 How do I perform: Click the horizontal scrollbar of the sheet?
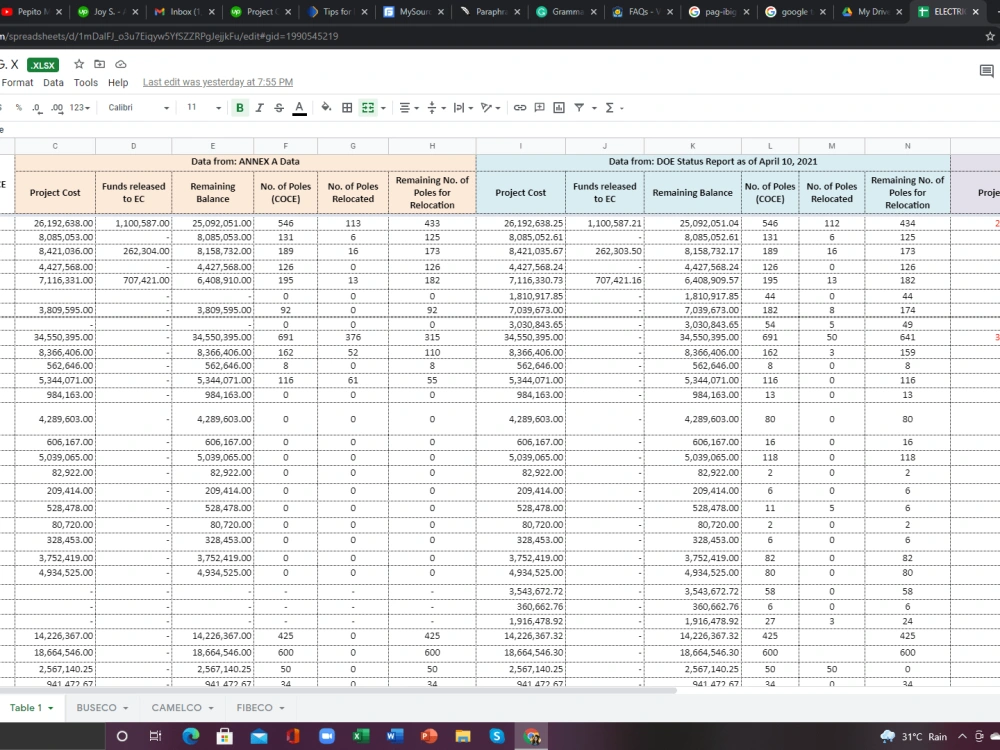338,690
